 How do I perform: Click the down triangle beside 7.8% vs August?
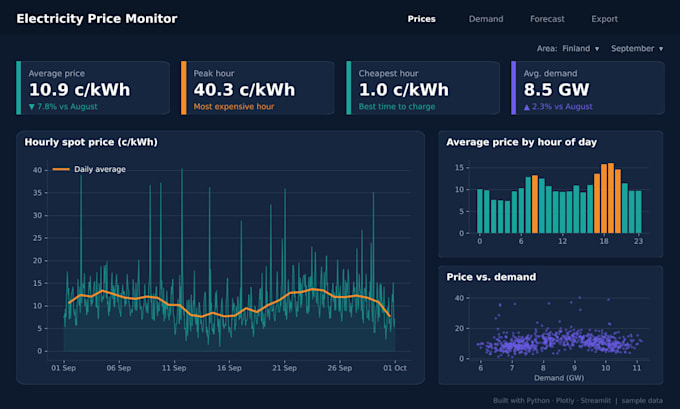31,107
